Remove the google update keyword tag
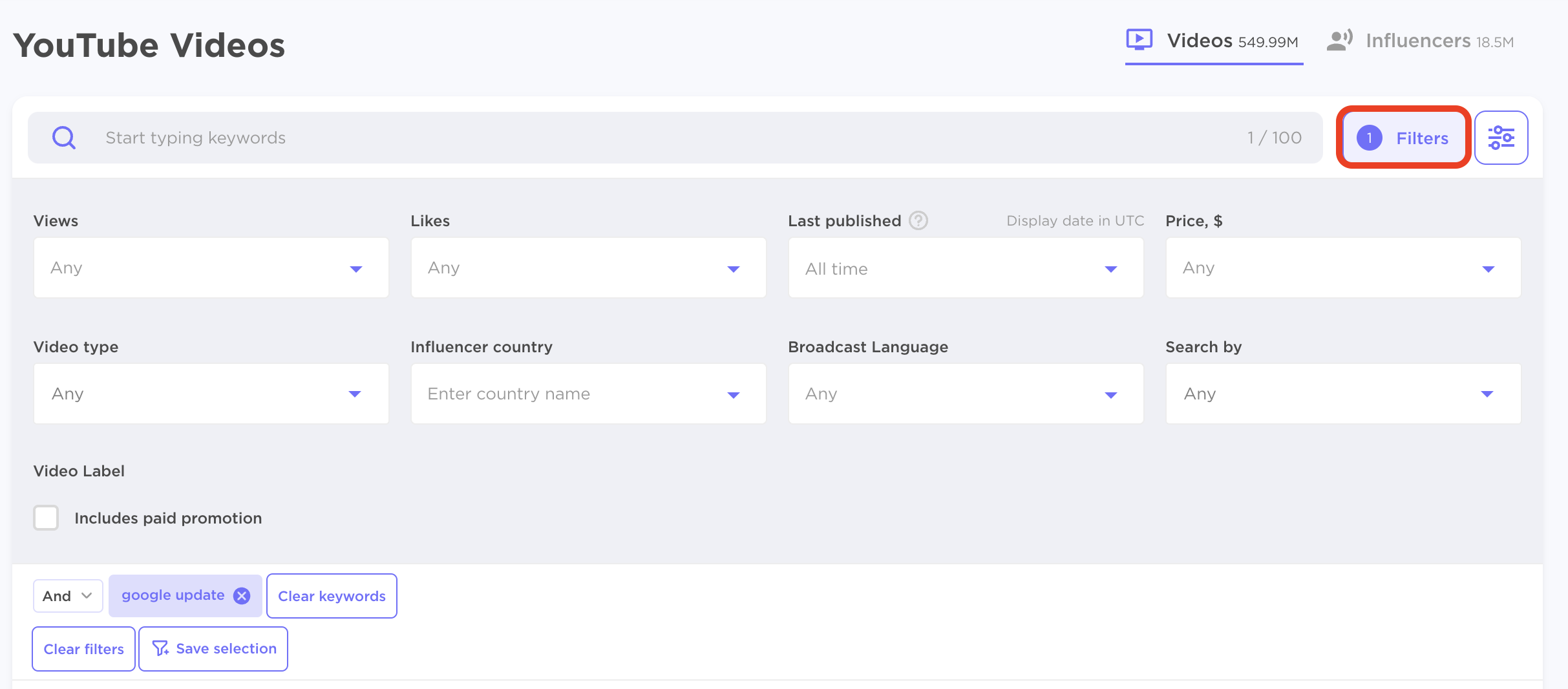The image size is (1568, 689). coord(242,596)
